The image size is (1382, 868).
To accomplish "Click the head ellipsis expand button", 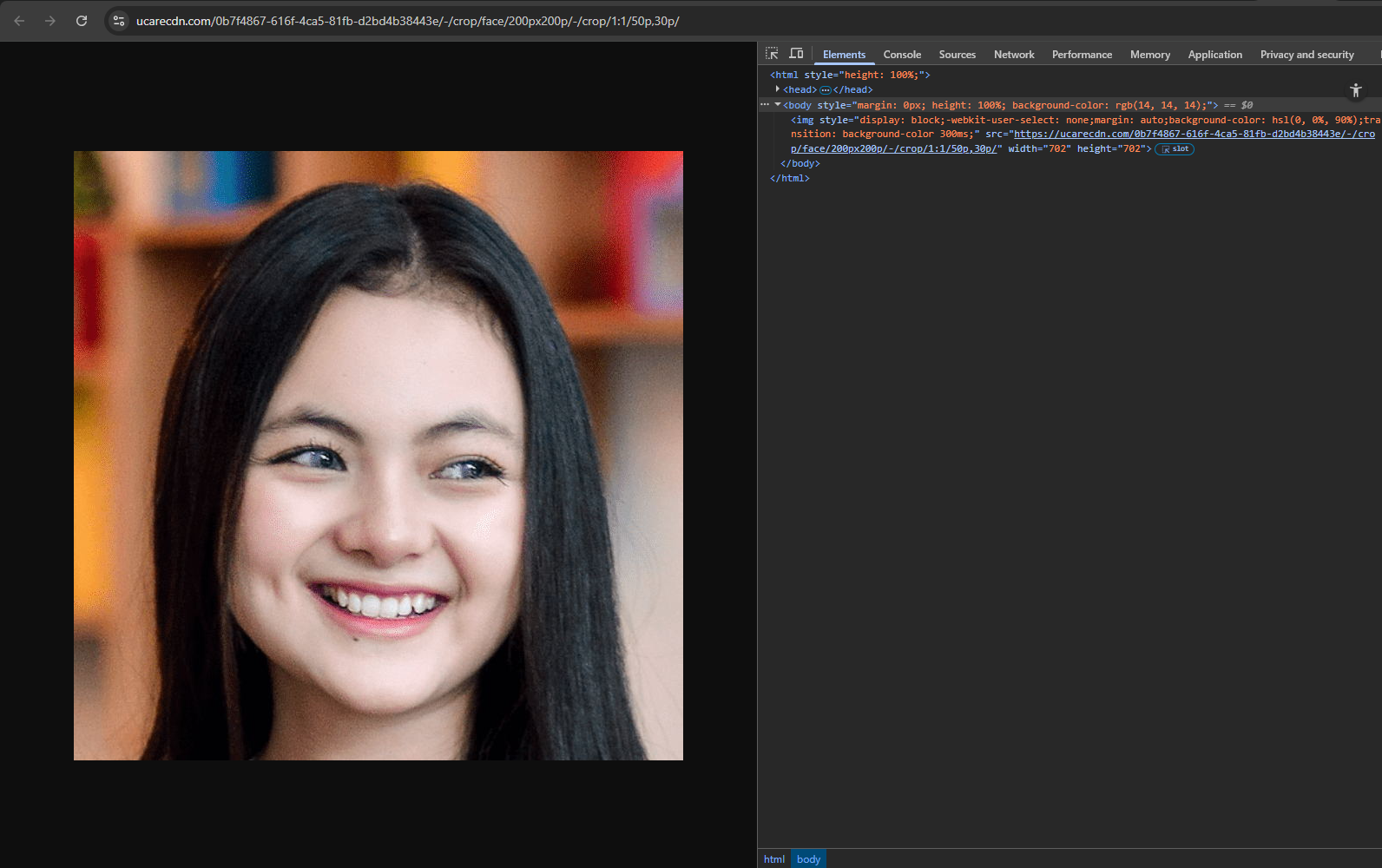I will click(825, 90).
